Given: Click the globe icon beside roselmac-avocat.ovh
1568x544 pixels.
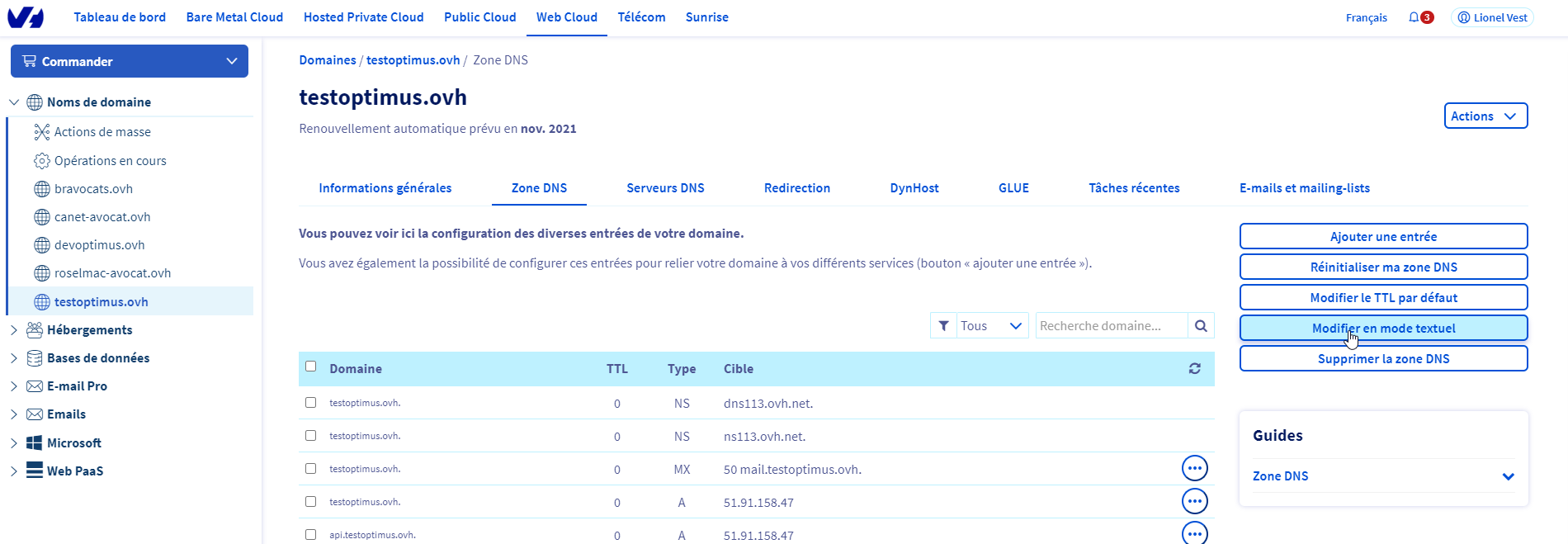Looking at the screenshot, I should click(x=42, y=273).
